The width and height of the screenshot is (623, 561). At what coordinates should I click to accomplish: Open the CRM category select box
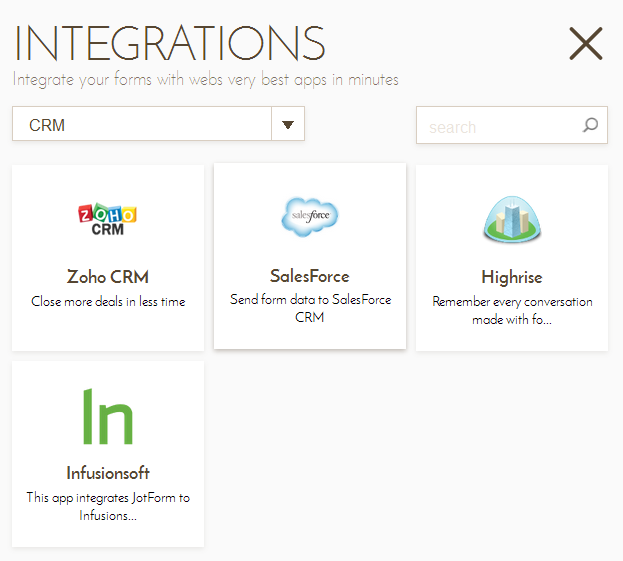(158, 124)
